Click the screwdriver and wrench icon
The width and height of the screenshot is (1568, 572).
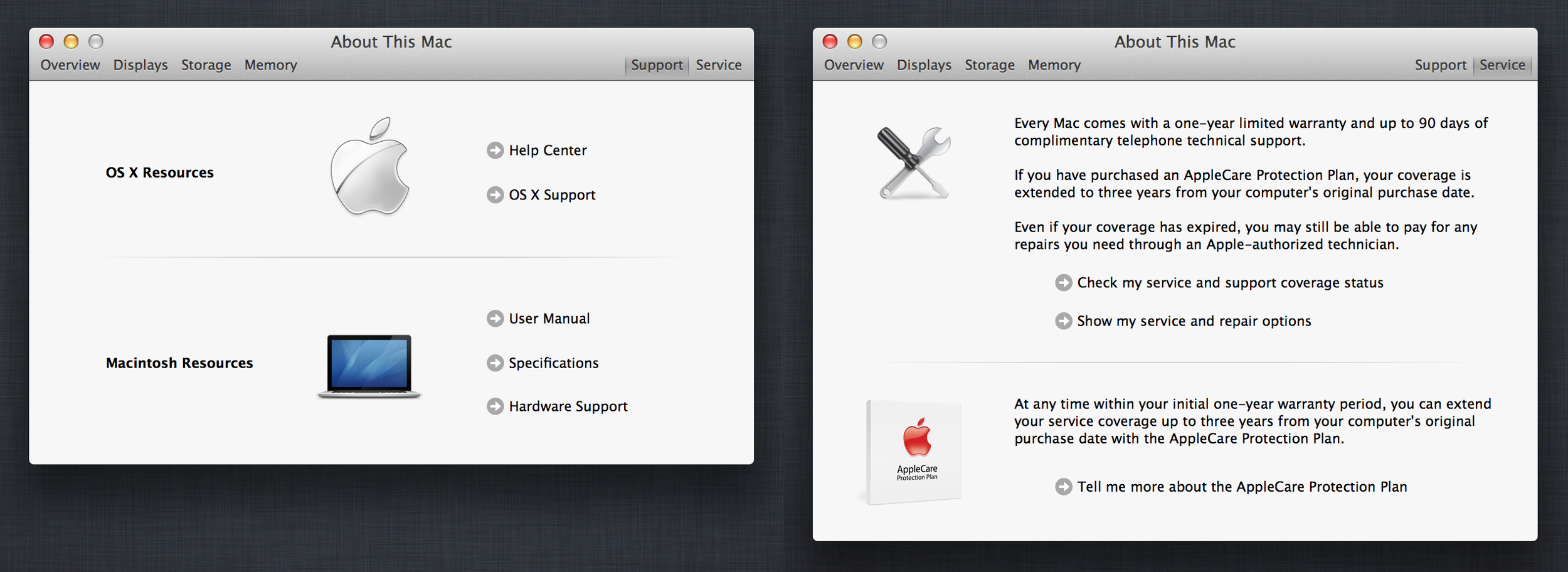coord(914,162)
